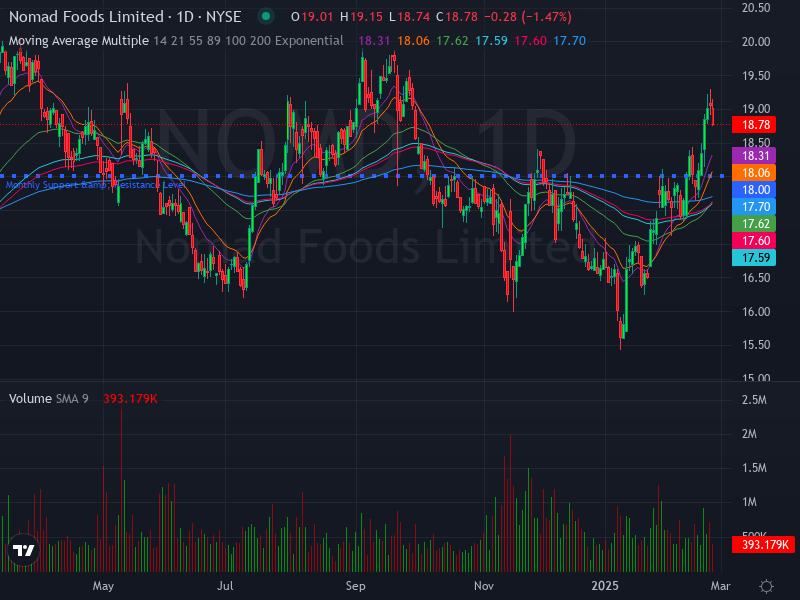This screenshot has width=800, height=600.
Task: Click the 2025 label on the time axis
Action: [x=606, y=586]
